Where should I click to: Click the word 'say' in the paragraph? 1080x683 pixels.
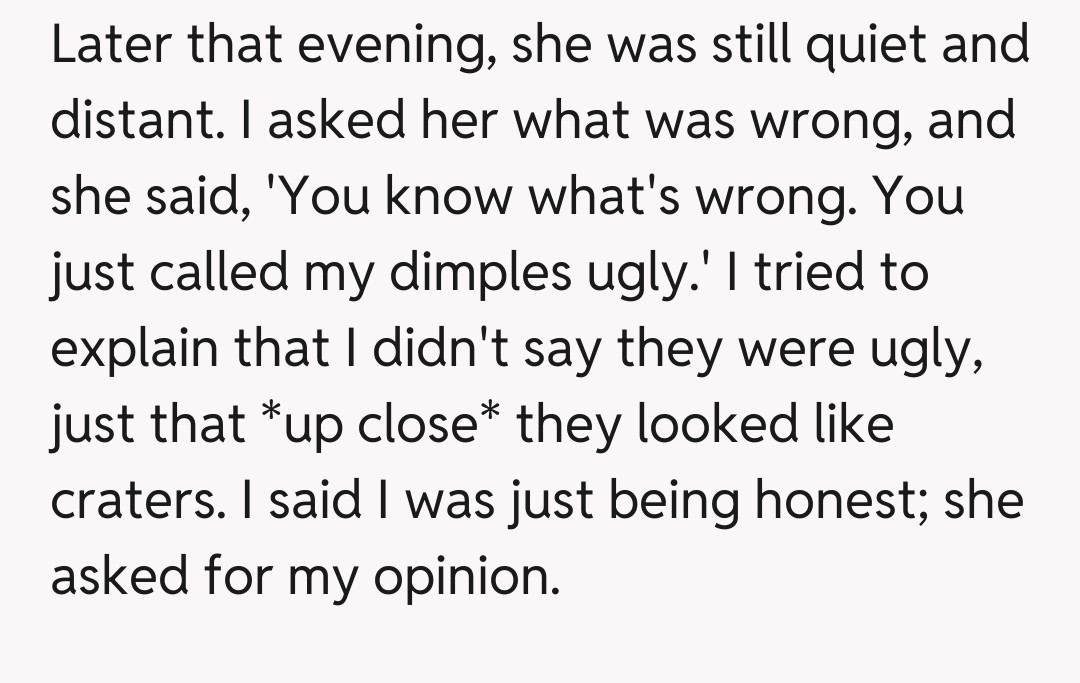tap(580, 351)
